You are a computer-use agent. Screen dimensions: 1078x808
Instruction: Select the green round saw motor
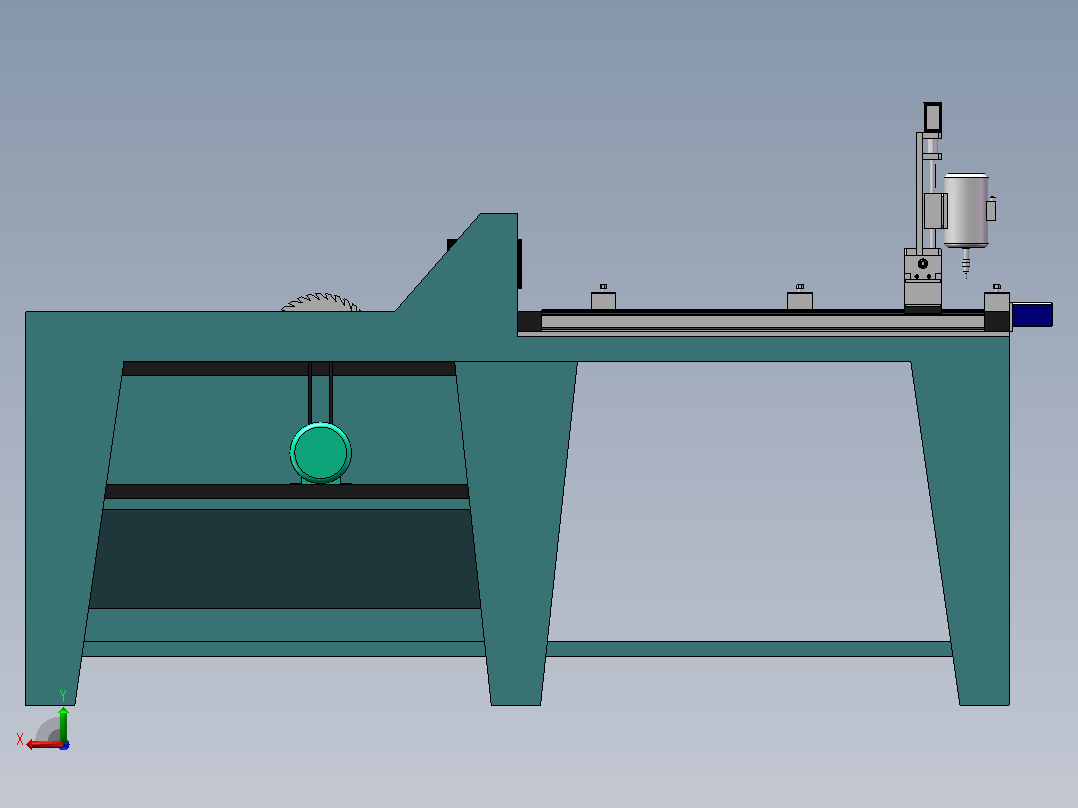coord(320,452)
